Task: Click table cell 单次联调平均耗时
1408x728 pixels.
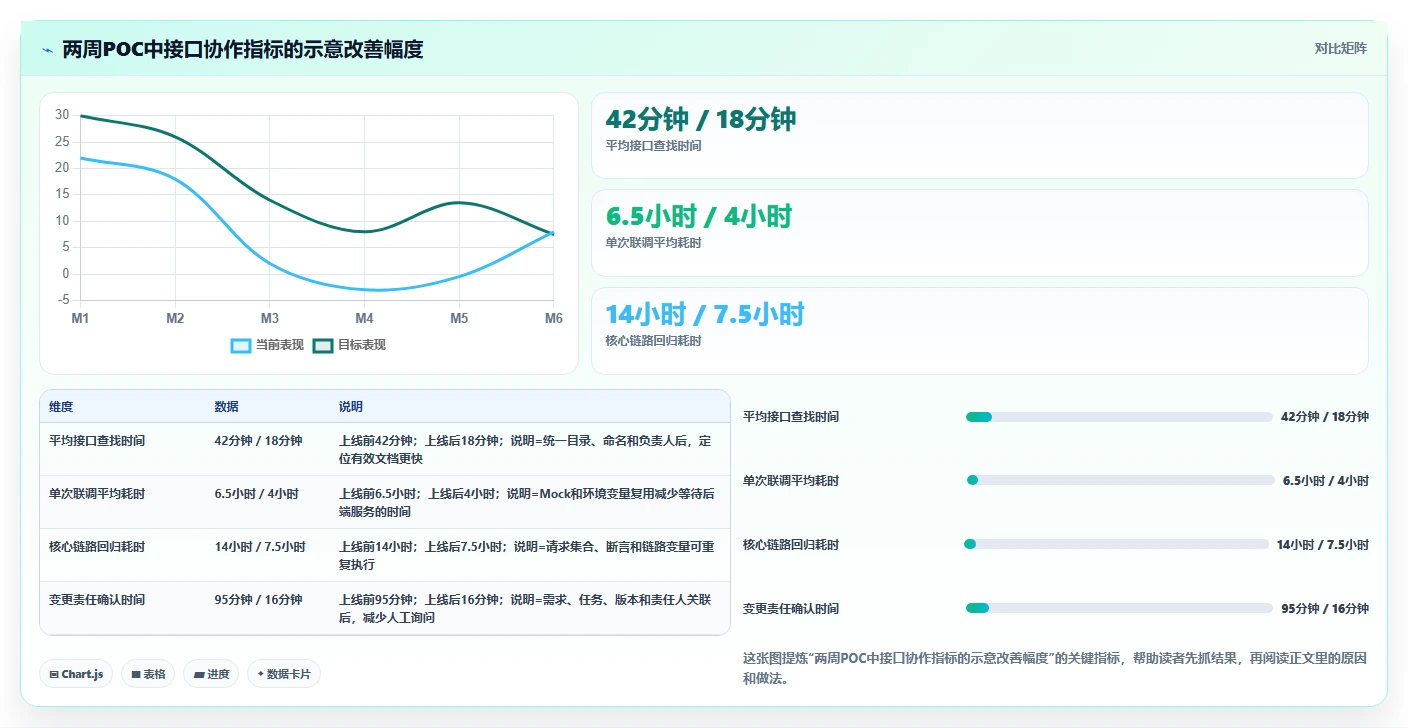Action: (x=97, y=494)
